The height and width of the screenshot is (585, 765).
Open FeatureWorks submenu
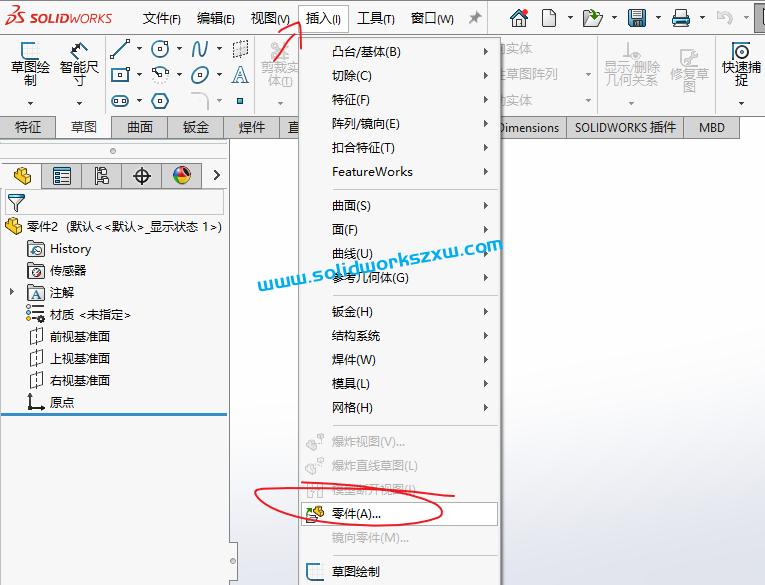[x=399, y=172]
